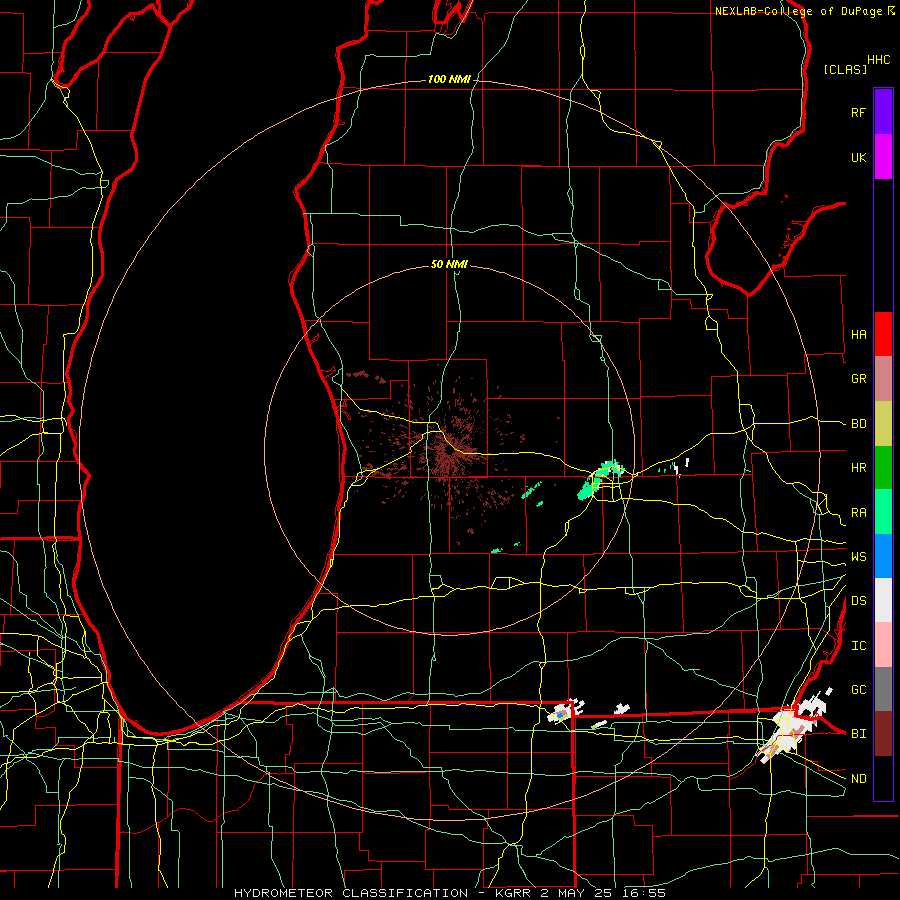Click the HR legend label
This screenshot has width=900, height=900.
point(858,468)
